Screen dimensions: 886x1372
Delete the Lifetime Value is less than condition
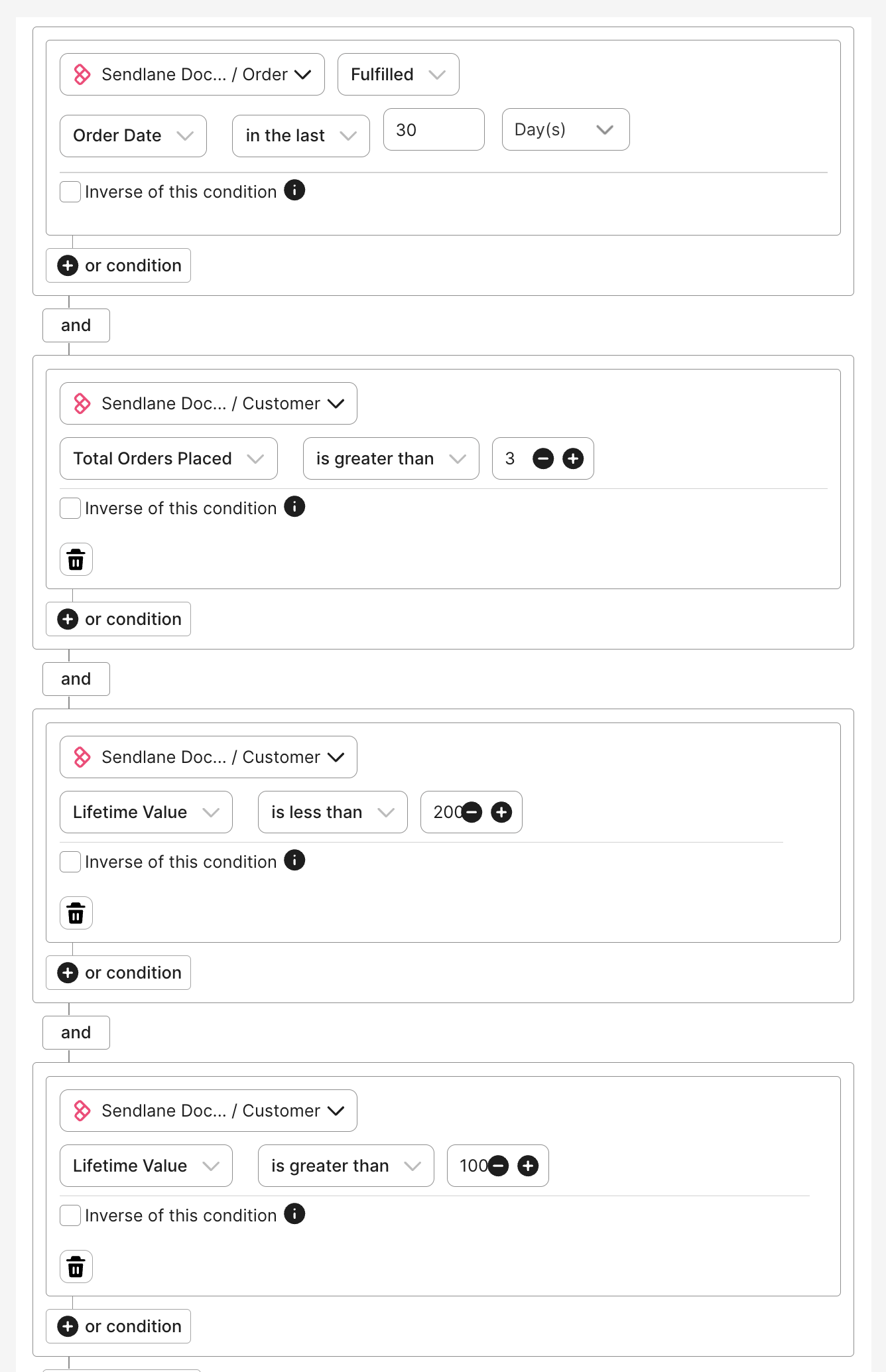[x=76, y=913]
